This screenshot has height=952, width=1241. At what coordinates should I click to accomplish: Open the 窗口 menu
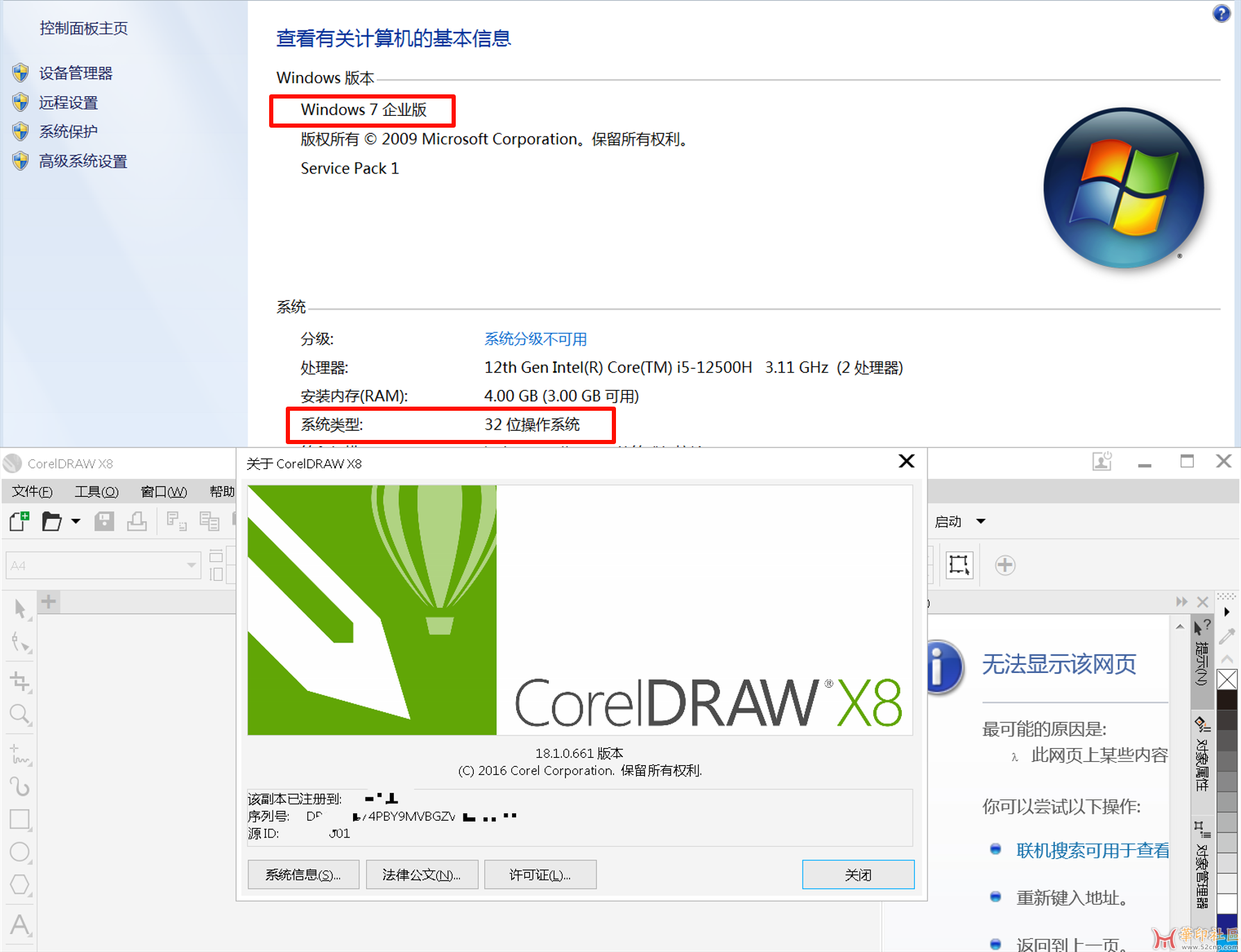[164, 491]
